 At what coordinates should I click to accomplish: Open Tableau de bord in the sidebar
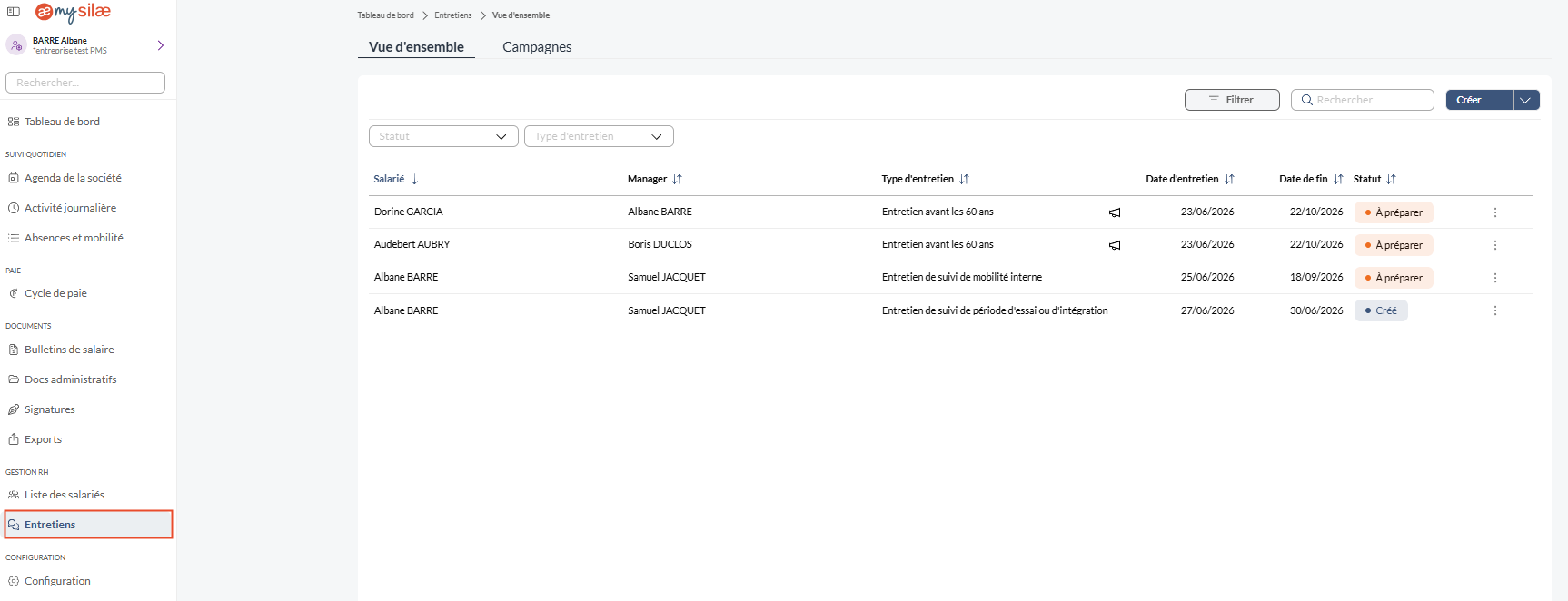point(62,122)
